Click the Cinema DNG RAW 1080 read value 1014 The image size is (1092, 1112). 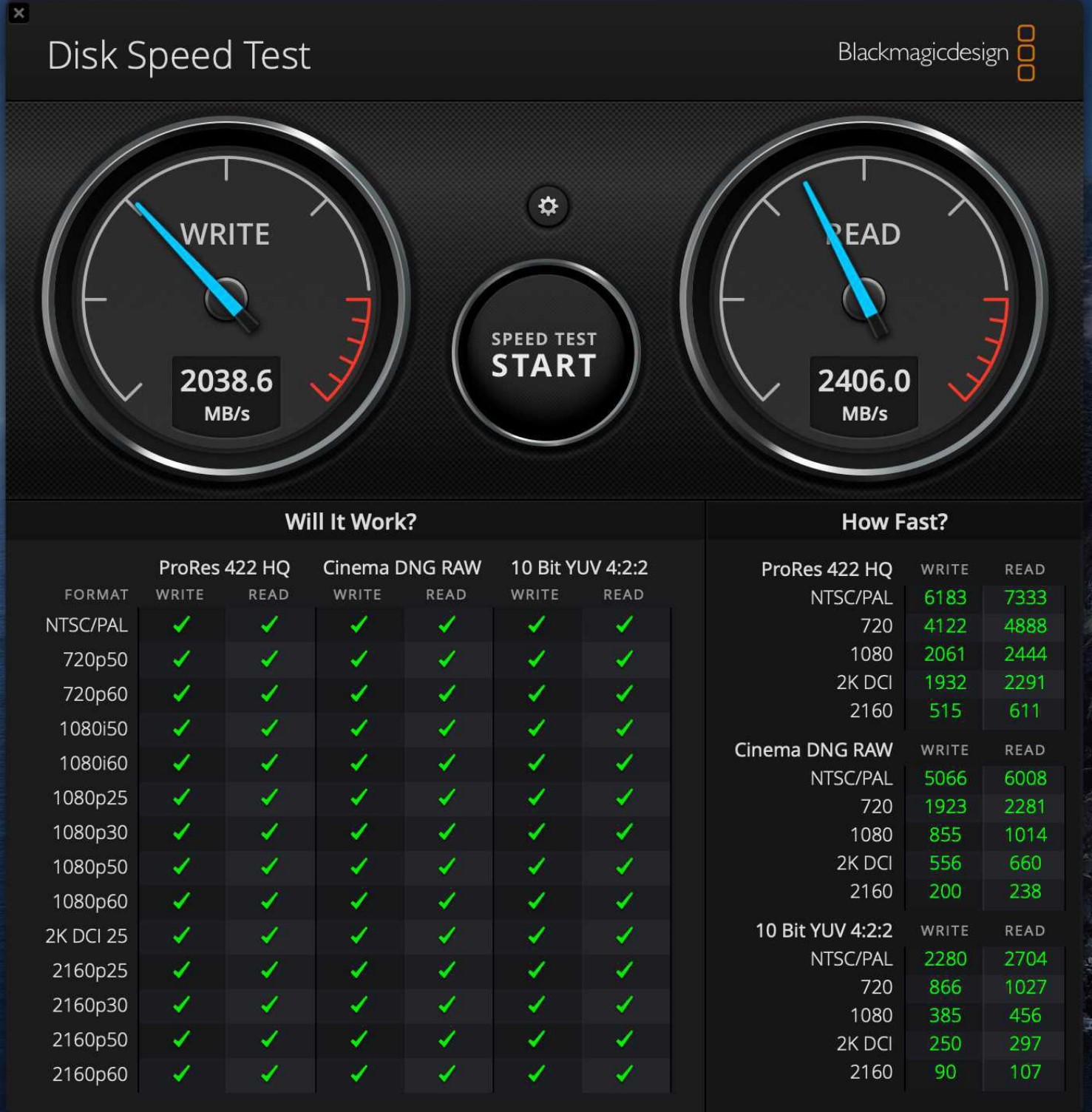(1025, 835)
